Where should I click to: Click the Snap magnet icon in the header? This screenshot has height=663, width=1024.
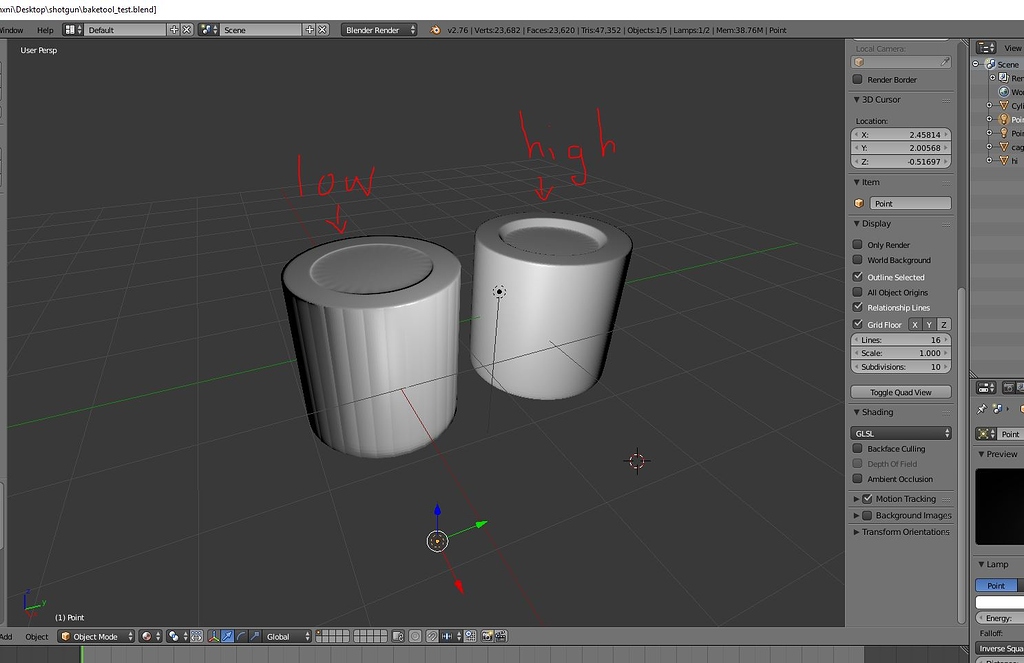point(432,637)
